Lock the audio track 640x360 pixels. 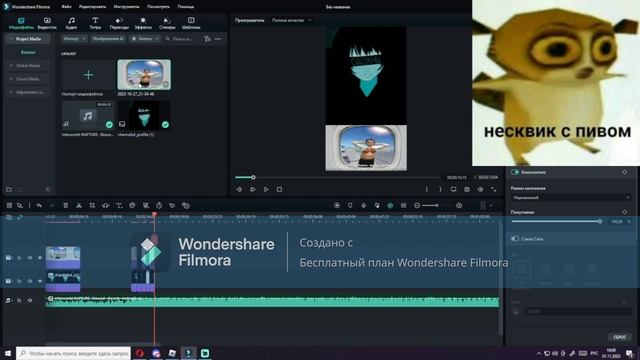pos(19,300)
